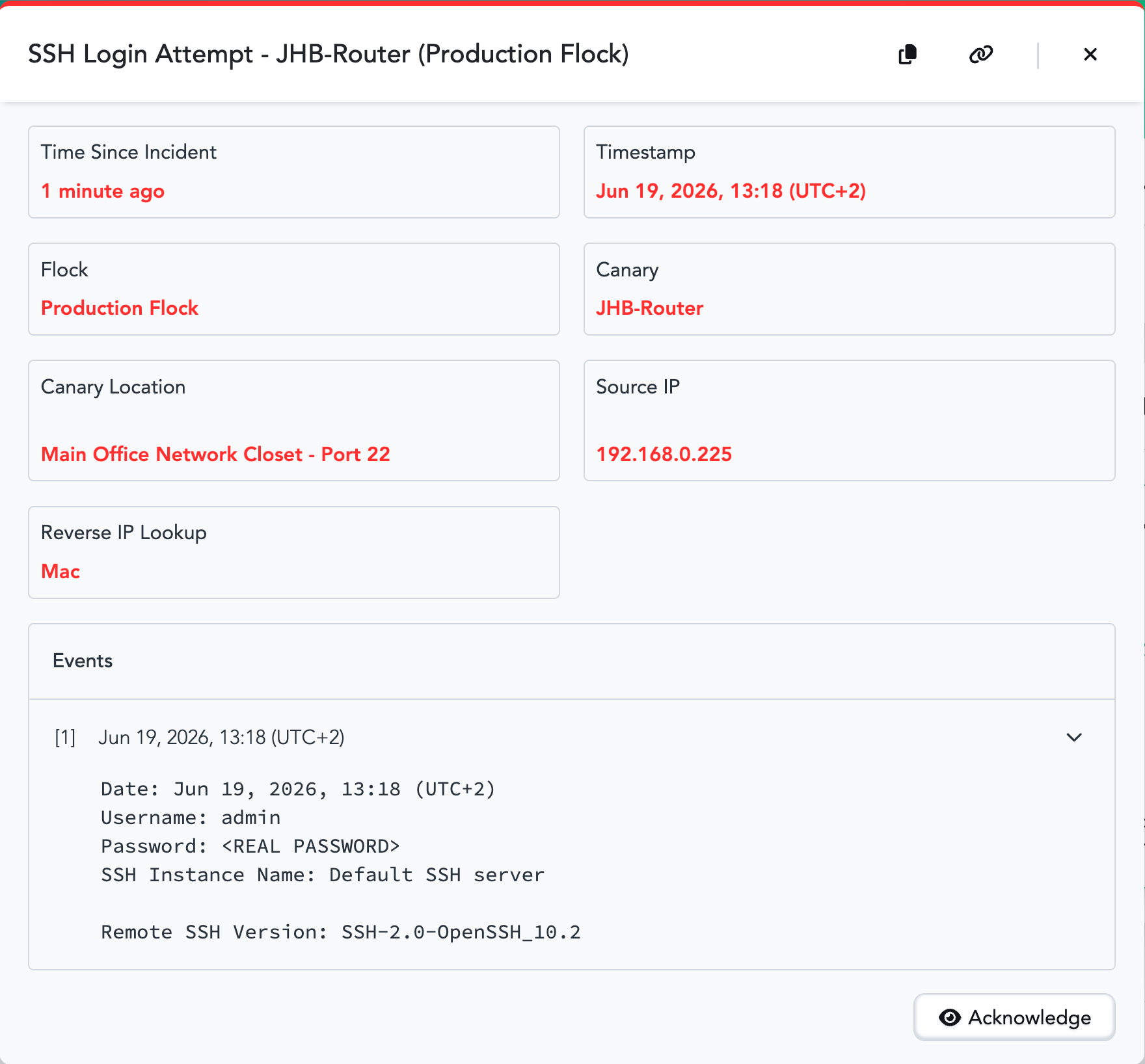The image size is (1145, 1064).
Task: Click the dialog title SSH Login Attempt
Action: point(329,54)
